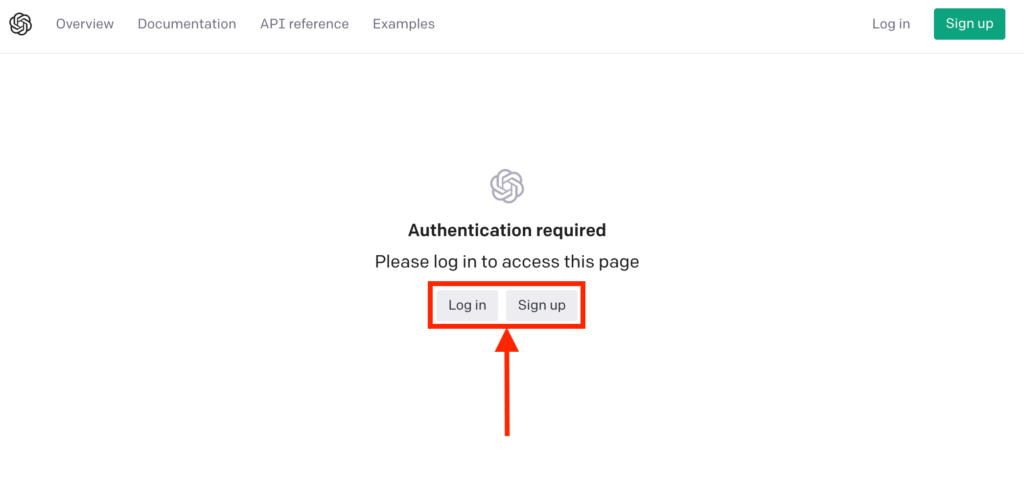Click the OpenAI logo in the header

20,24
